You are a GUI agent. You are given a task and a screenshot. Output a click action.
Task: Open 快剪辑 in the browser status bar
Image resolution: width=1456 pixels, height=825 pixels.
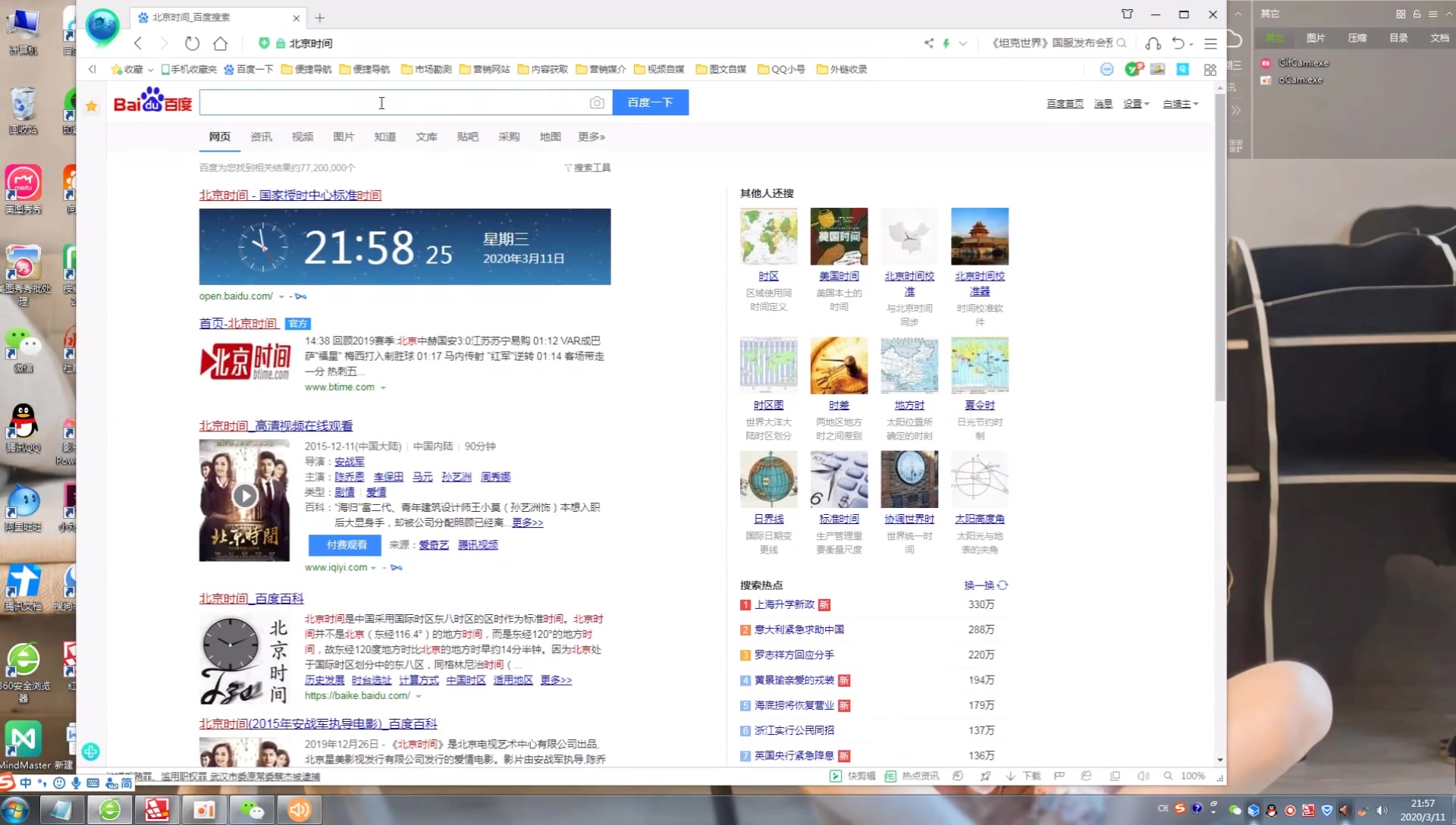tap(853, 776)
